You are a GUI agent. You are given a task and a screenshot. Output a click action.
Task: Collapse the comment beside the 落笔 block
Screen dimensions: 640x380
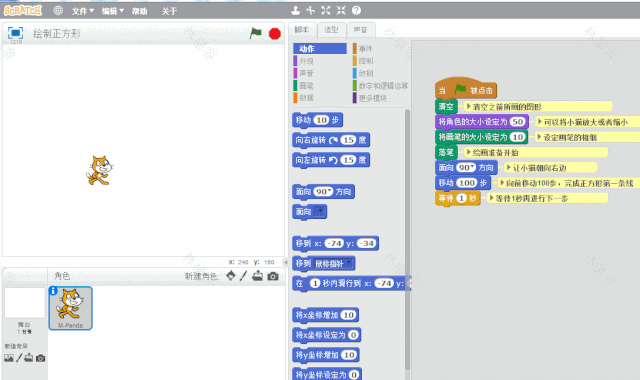click(469, 152)
